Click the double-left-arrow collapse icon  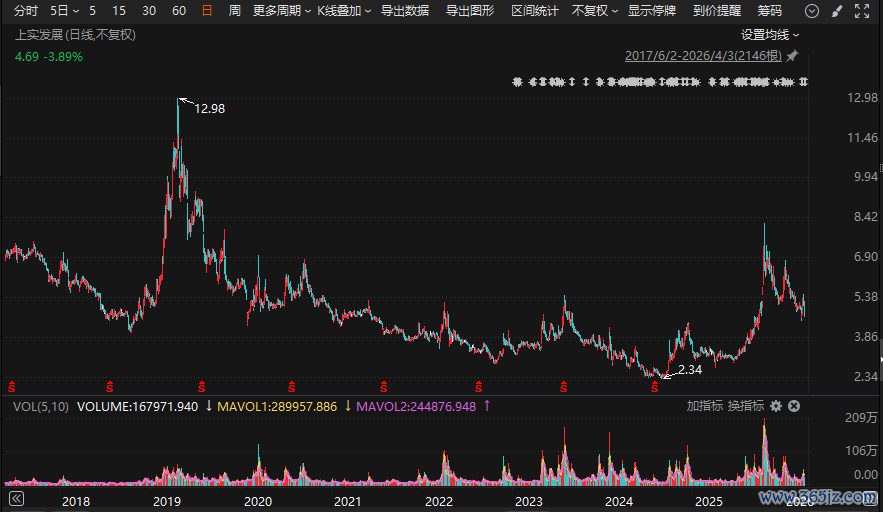coord(16,498)
